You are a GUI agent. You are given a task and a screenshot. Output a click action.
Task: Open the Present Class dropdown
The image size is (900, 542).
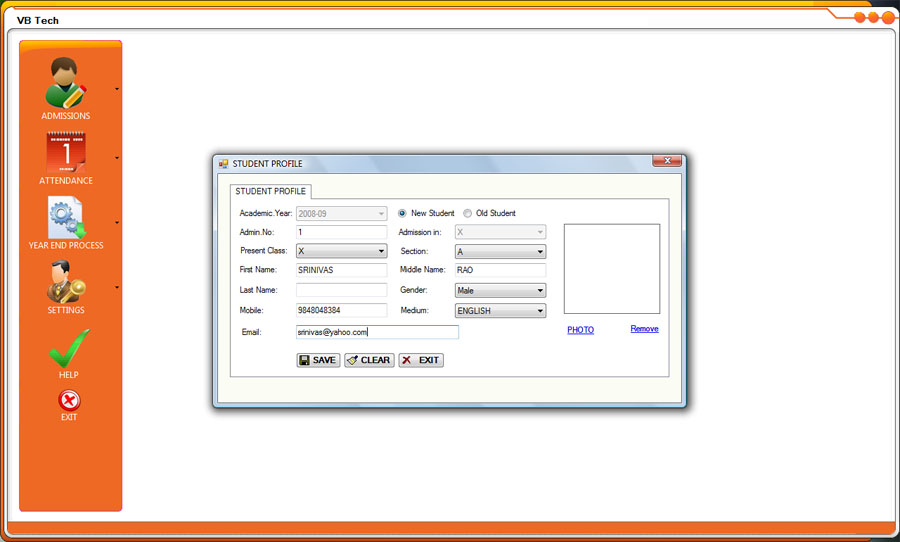(342, 251)
